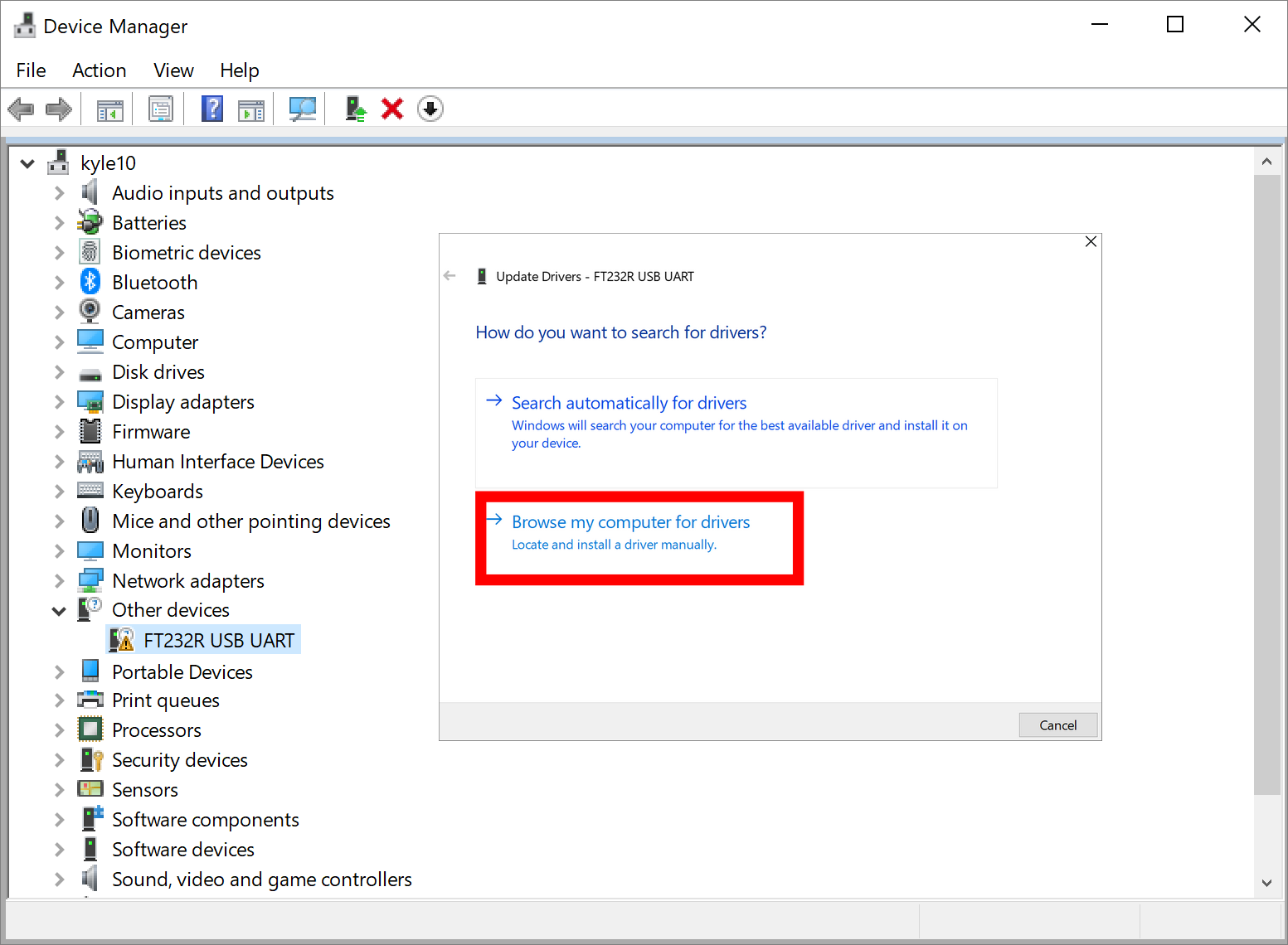The width and height of the screenshot is (1288, 945).
Task: Click the Device Manager title bar icon
Action: click(25, 26)
